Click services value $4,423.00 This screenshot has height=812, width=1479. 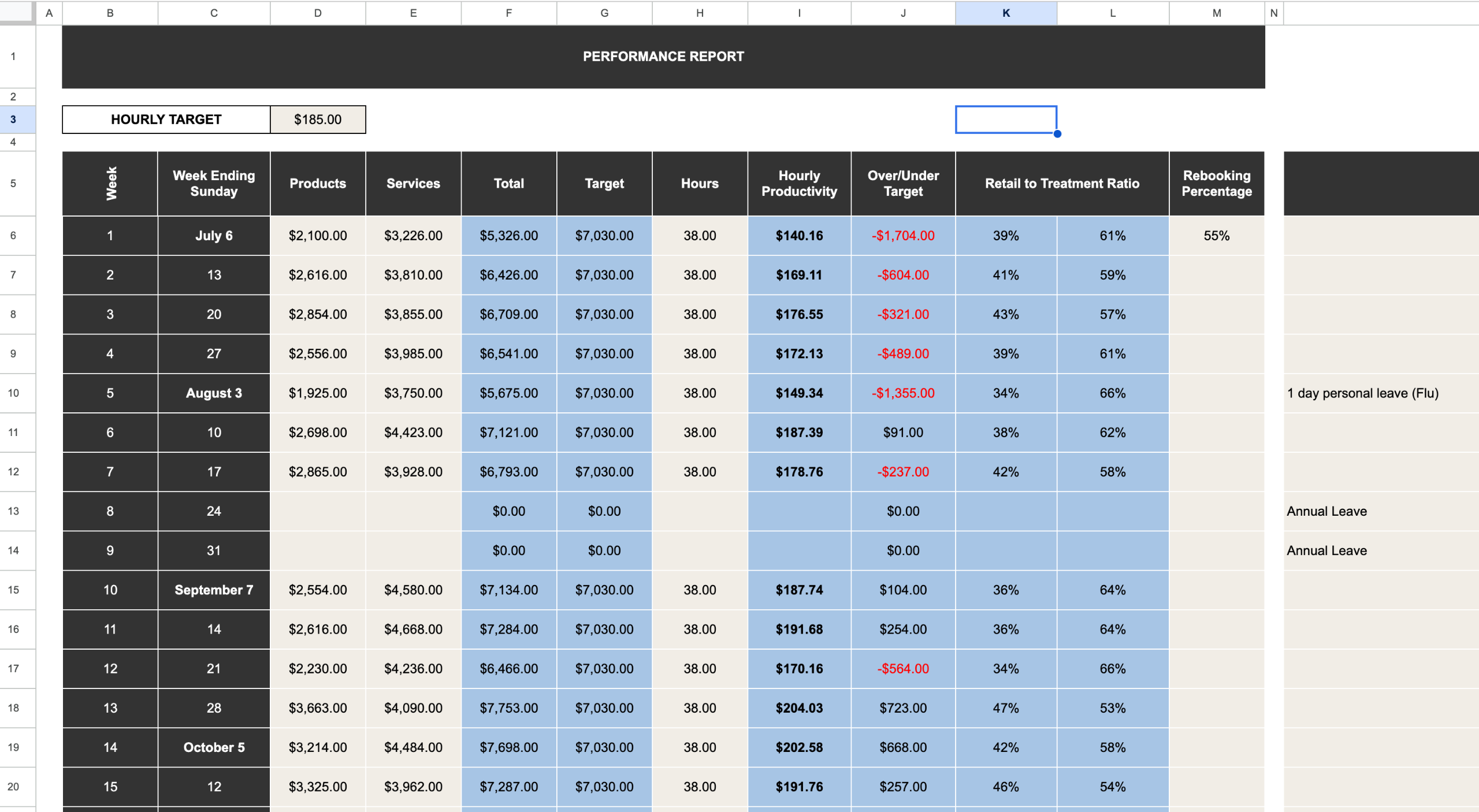413,432
